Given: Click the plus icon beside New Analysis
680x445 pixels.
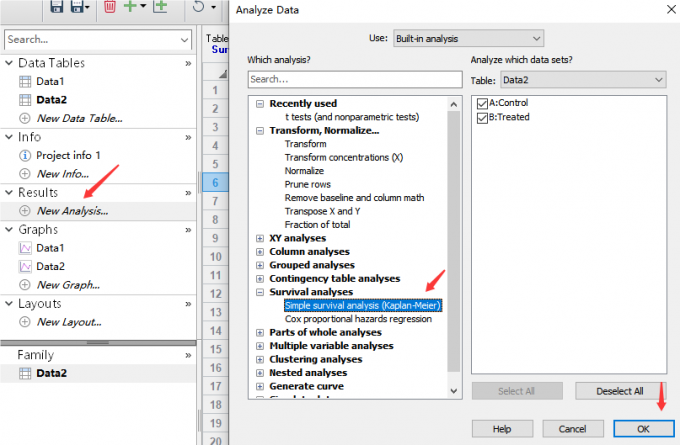Looking at the screenshot, I should [x=25, y=211].
